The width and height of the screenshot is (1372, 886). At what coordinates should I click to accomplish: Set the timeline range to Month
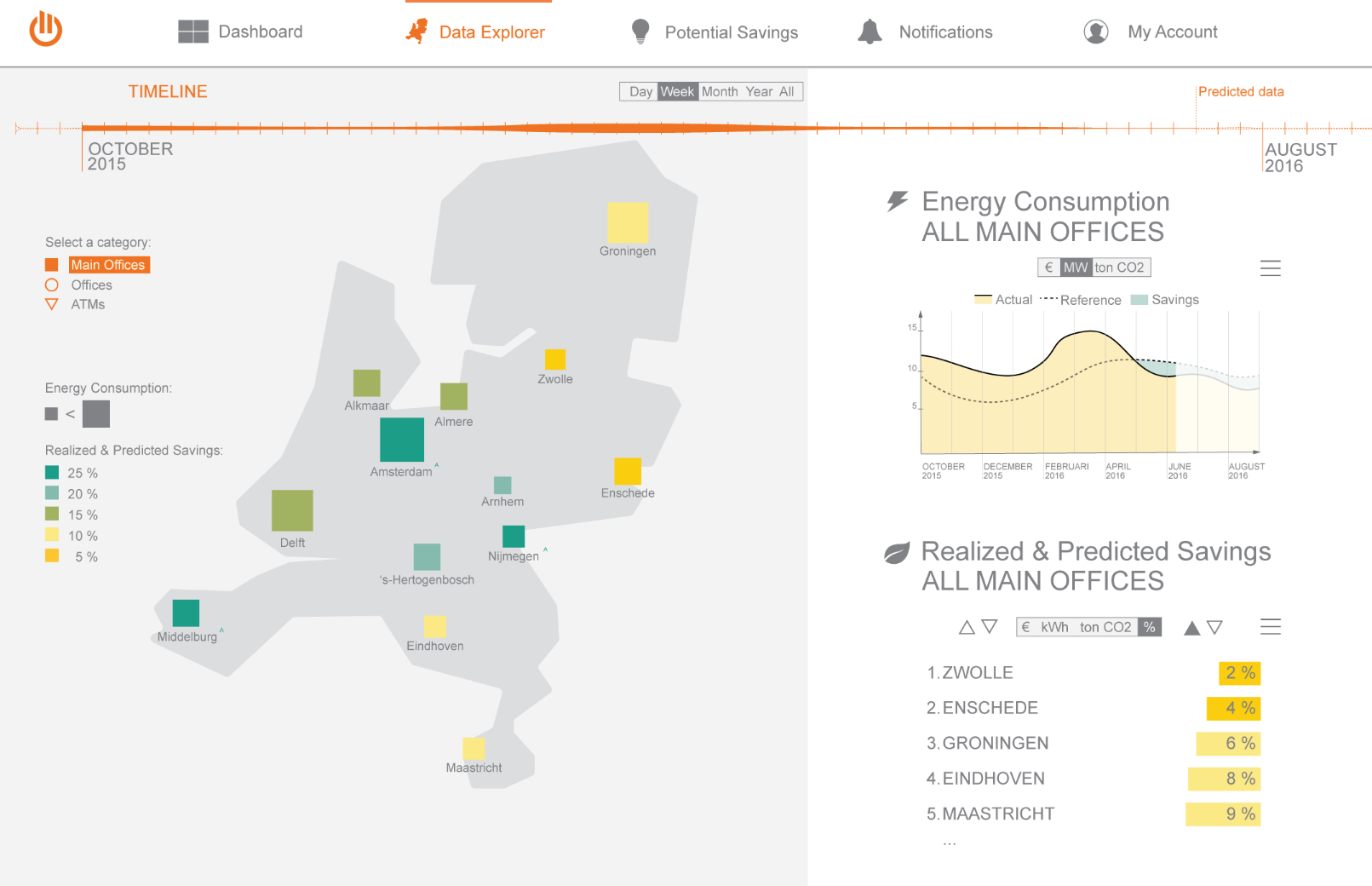coord(720,92)
